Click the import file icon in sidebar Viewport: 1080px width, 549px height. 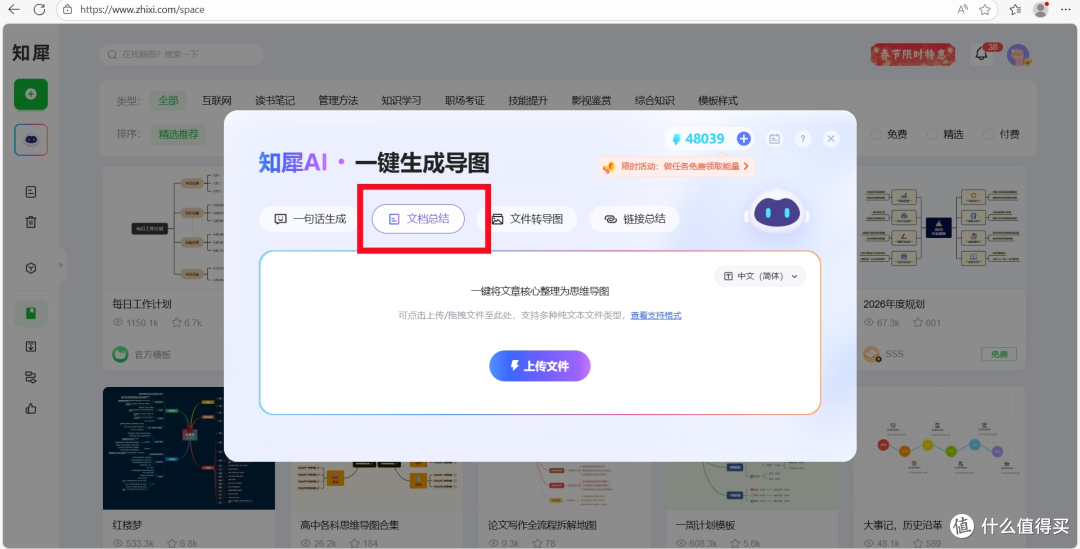31,346
